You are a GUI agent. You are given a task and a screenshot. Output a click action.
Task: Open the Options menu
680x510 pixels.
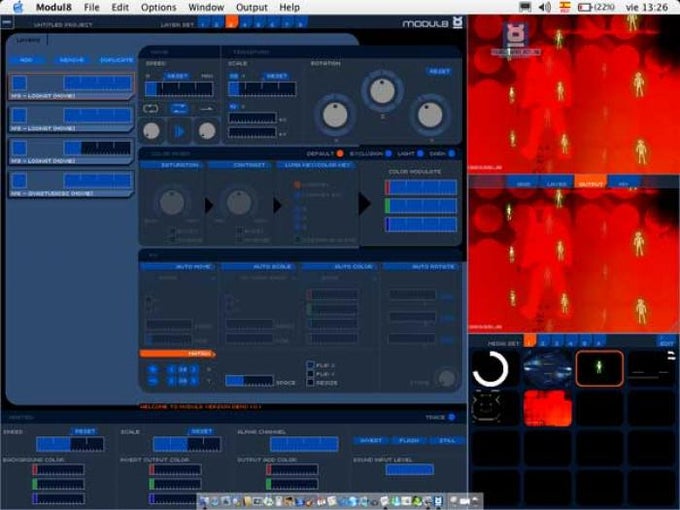(x=159, y=7)
